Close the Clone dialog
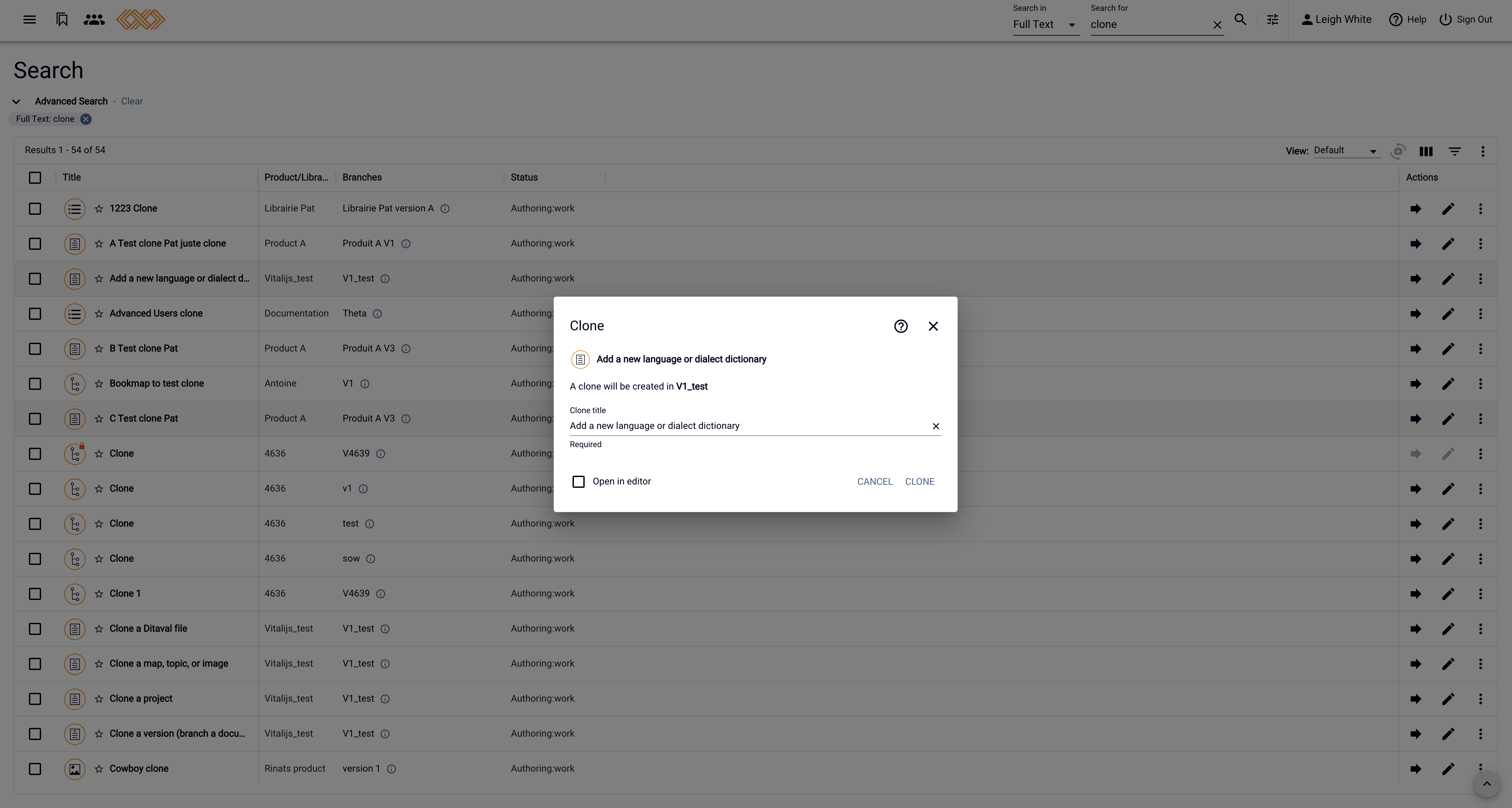Screen dimensions: 1512x808 tap(933, 327)
